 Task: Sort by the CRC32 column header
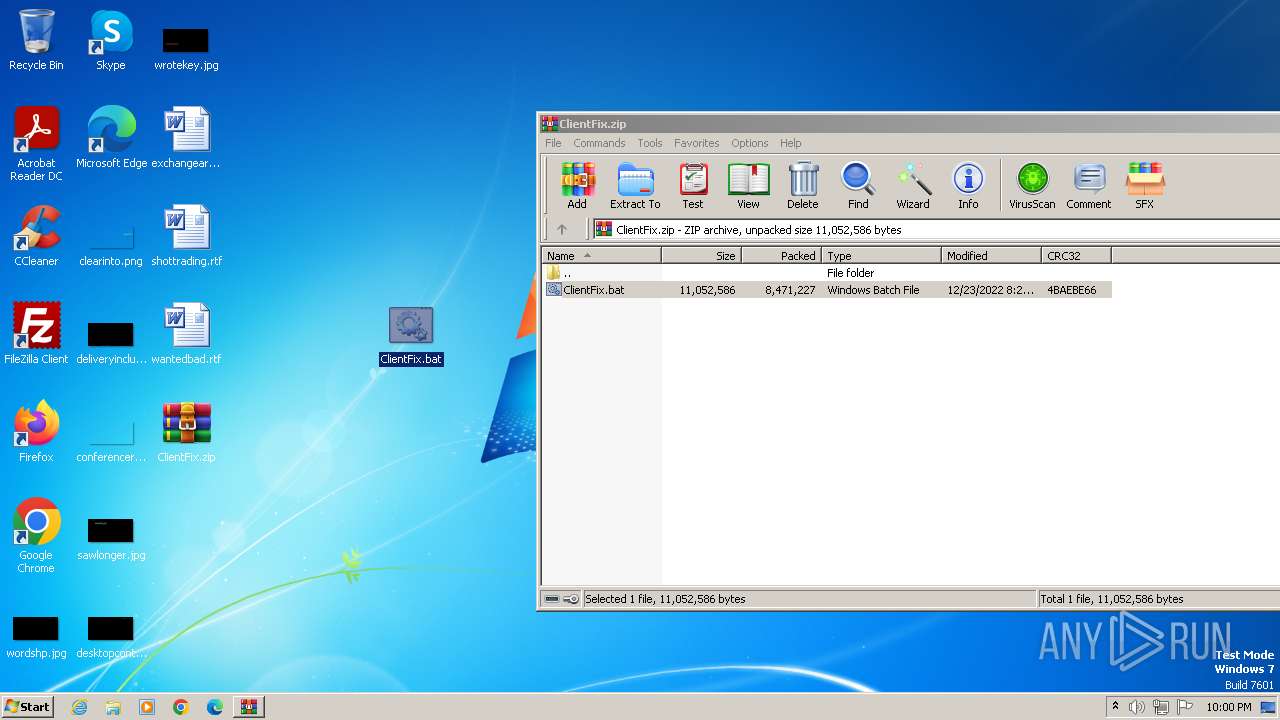point(1076,256)
